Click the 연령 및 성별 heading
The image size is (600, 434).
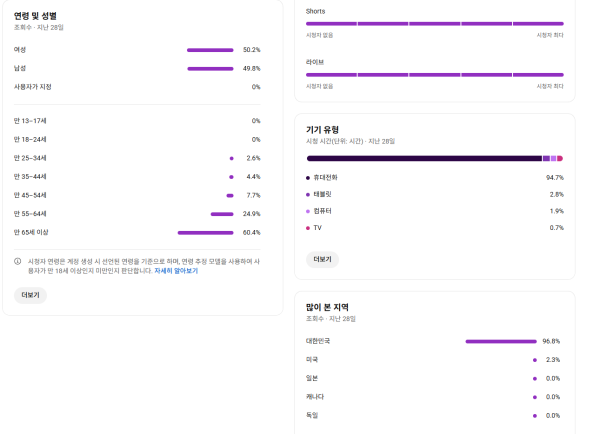pyautogui.click(x=35, y=16)
